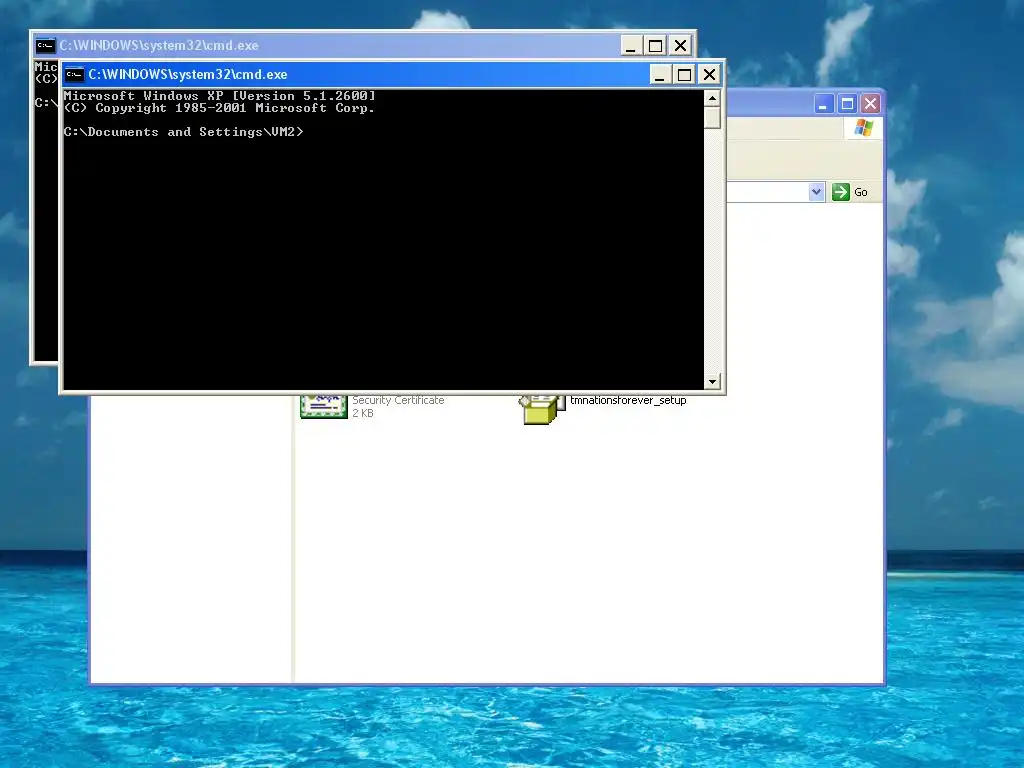Click the green Go arrow icon
1024x768 pixels.
click(x=840, y=192)
